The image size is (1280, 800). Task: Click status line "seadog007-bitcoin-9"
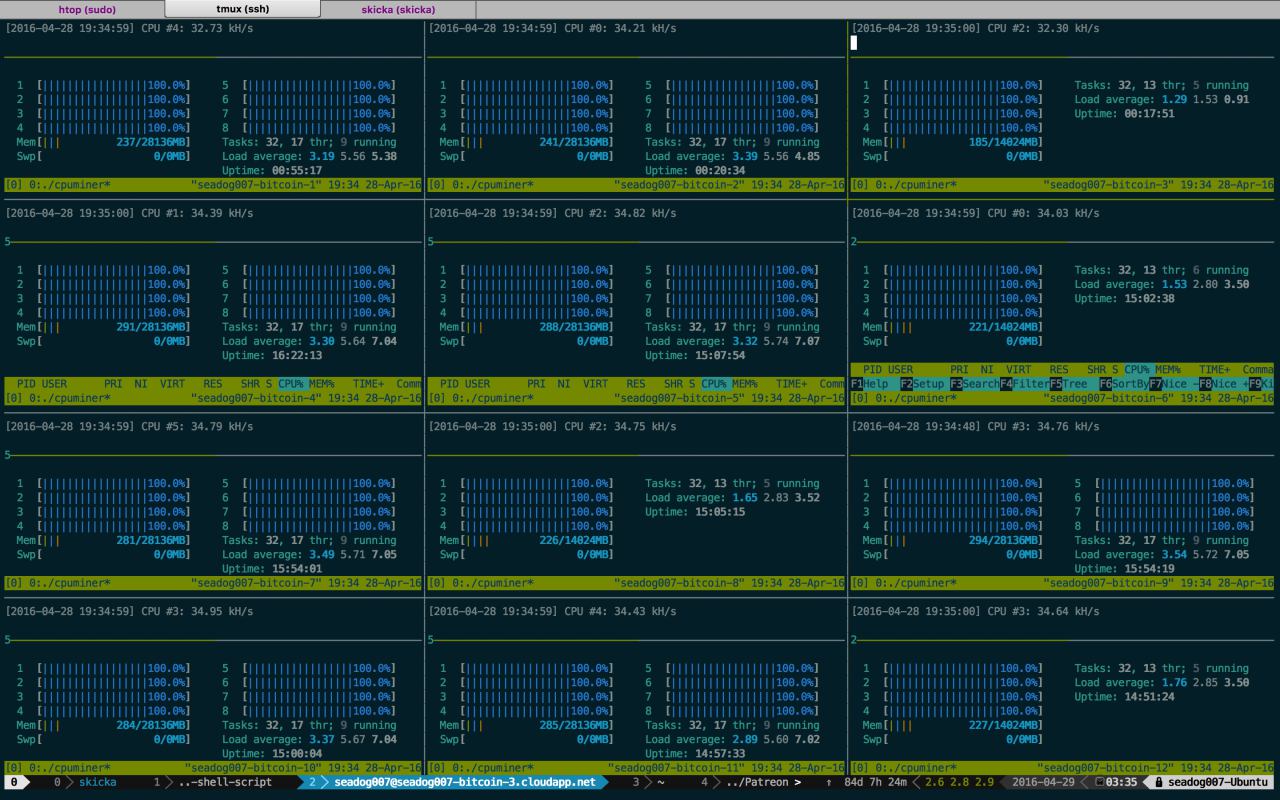click(x=1108, y=583)
